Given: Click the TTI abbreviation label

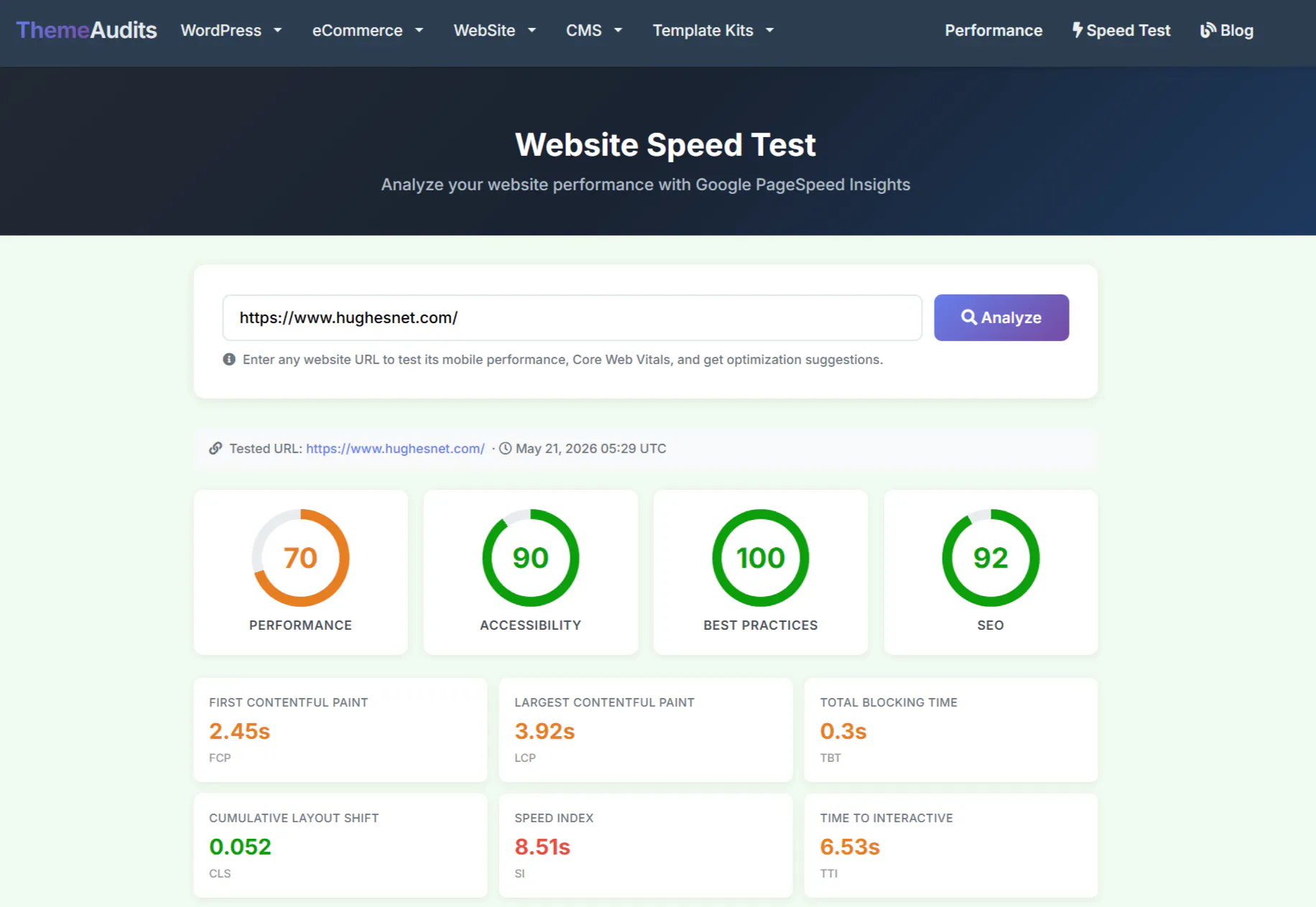Looking at the screenshot, I should tap(829, 873).
